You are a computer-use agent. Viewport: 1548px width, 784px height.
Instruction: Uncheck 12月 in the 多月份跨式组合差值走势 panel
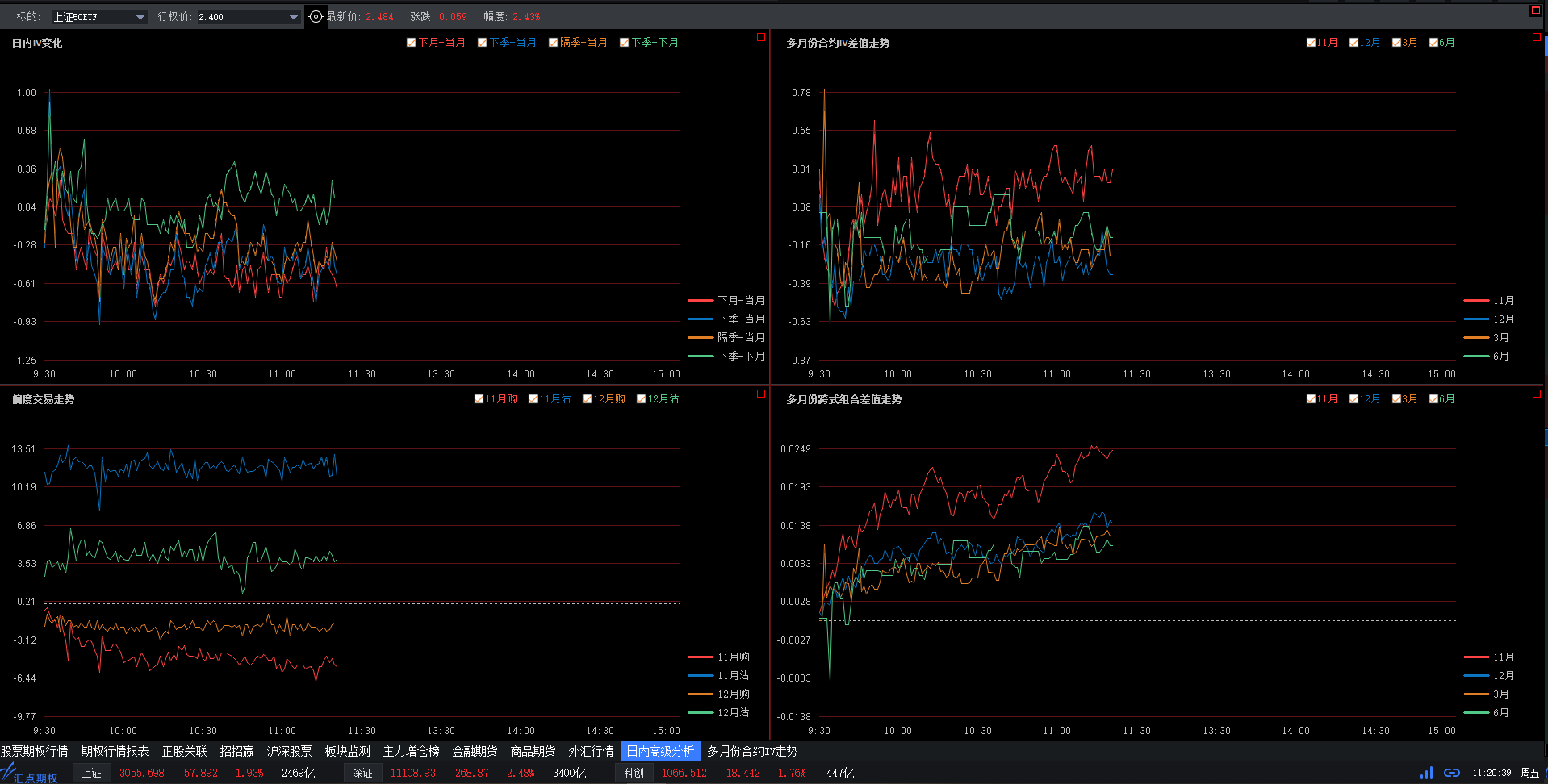click(x=1353, y=399)
